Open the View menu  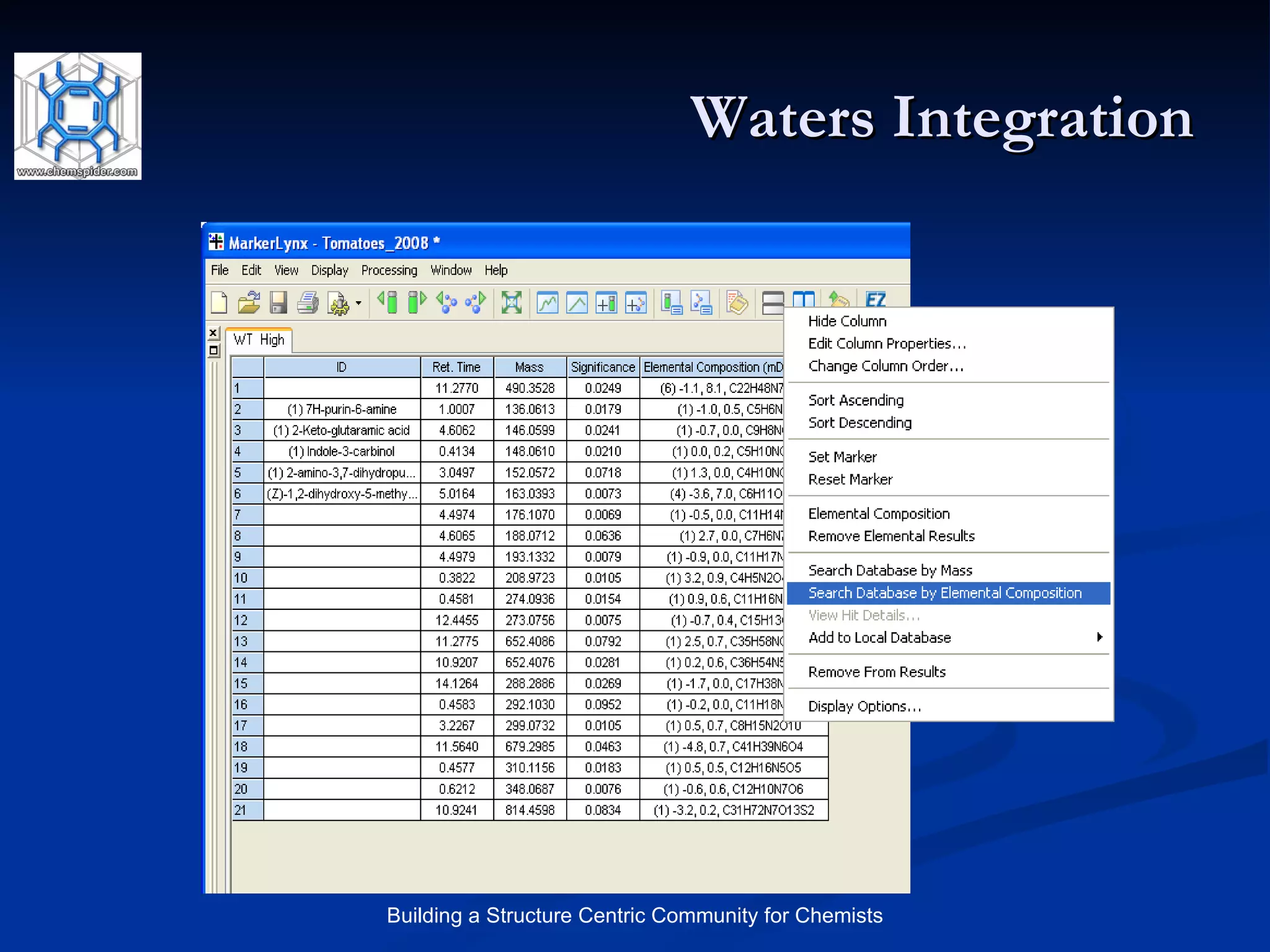286,270
